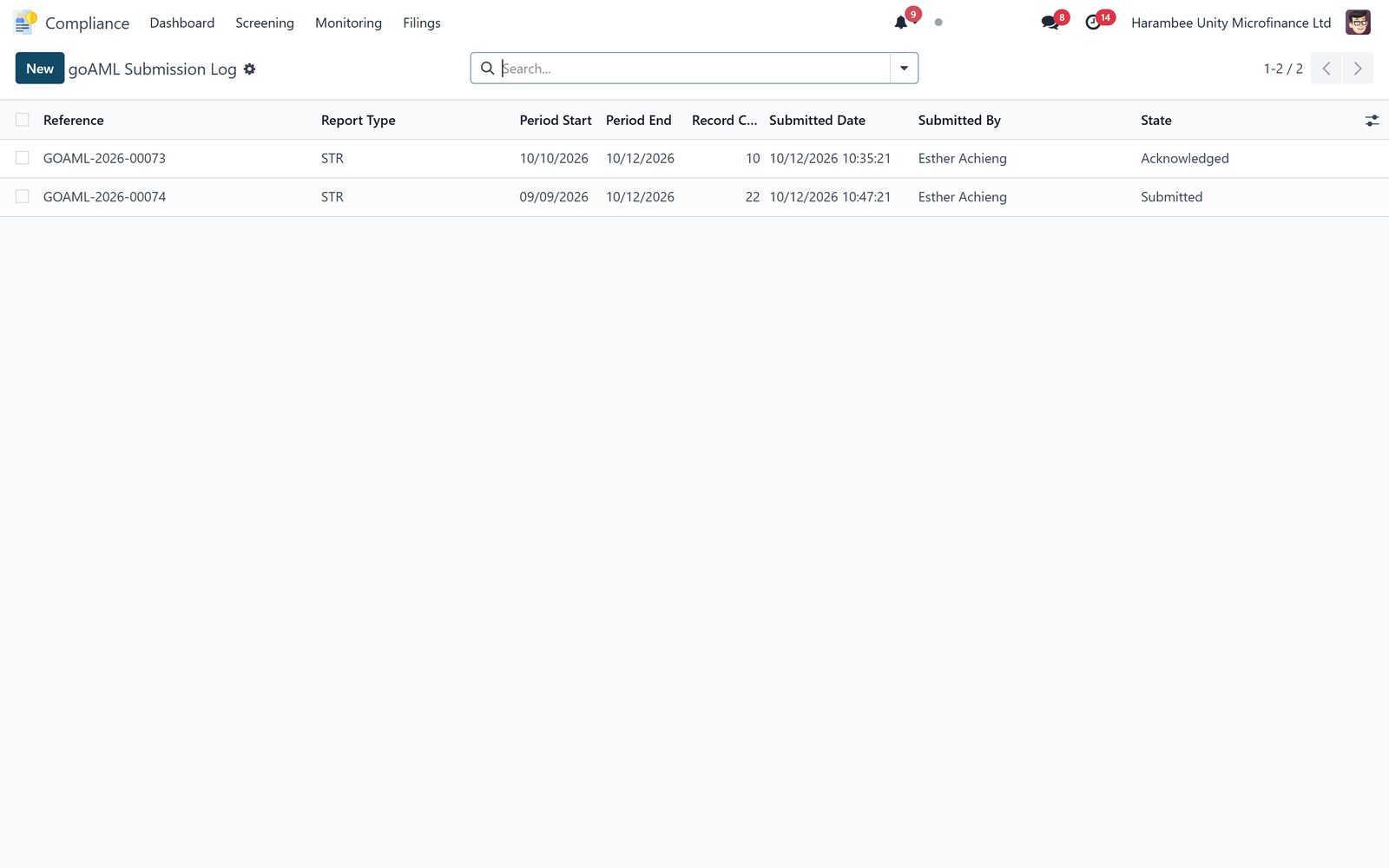
Task: Open the activities clock icon
Action: click(1093, 23)
